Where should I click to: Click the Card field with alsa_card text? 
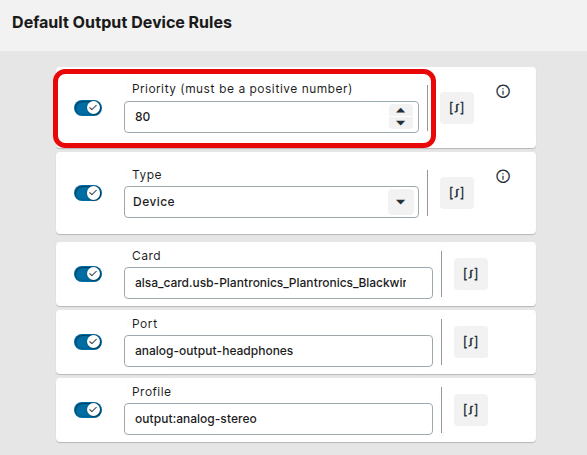coord(278,283)
